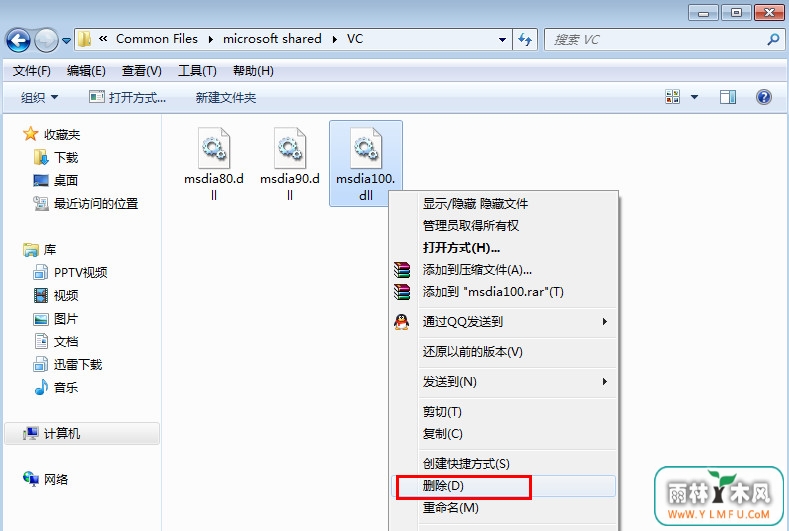Image resolution: width=789 pixels, height=531 pixels.
Task: Select the msdia100.dll file icon
Action: 366,148
